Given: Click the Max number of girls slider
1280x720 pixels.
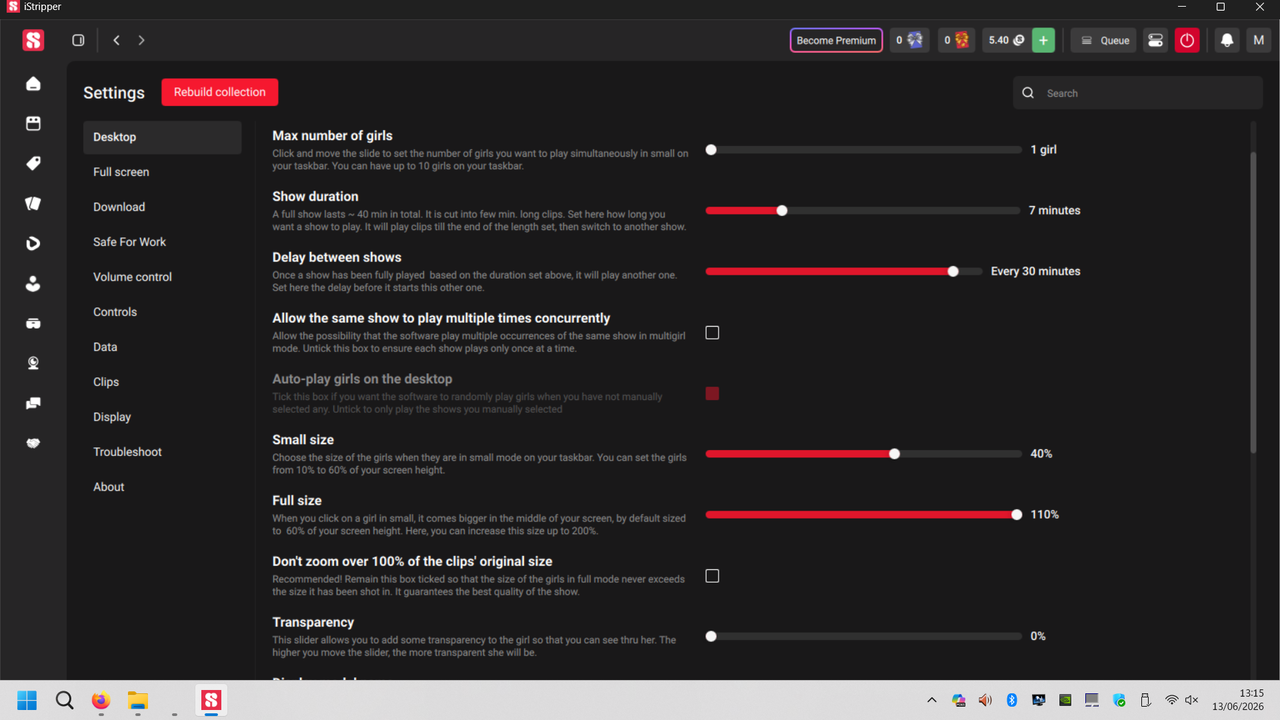Looking at the screenshot, I should click(x=864, y=150).
